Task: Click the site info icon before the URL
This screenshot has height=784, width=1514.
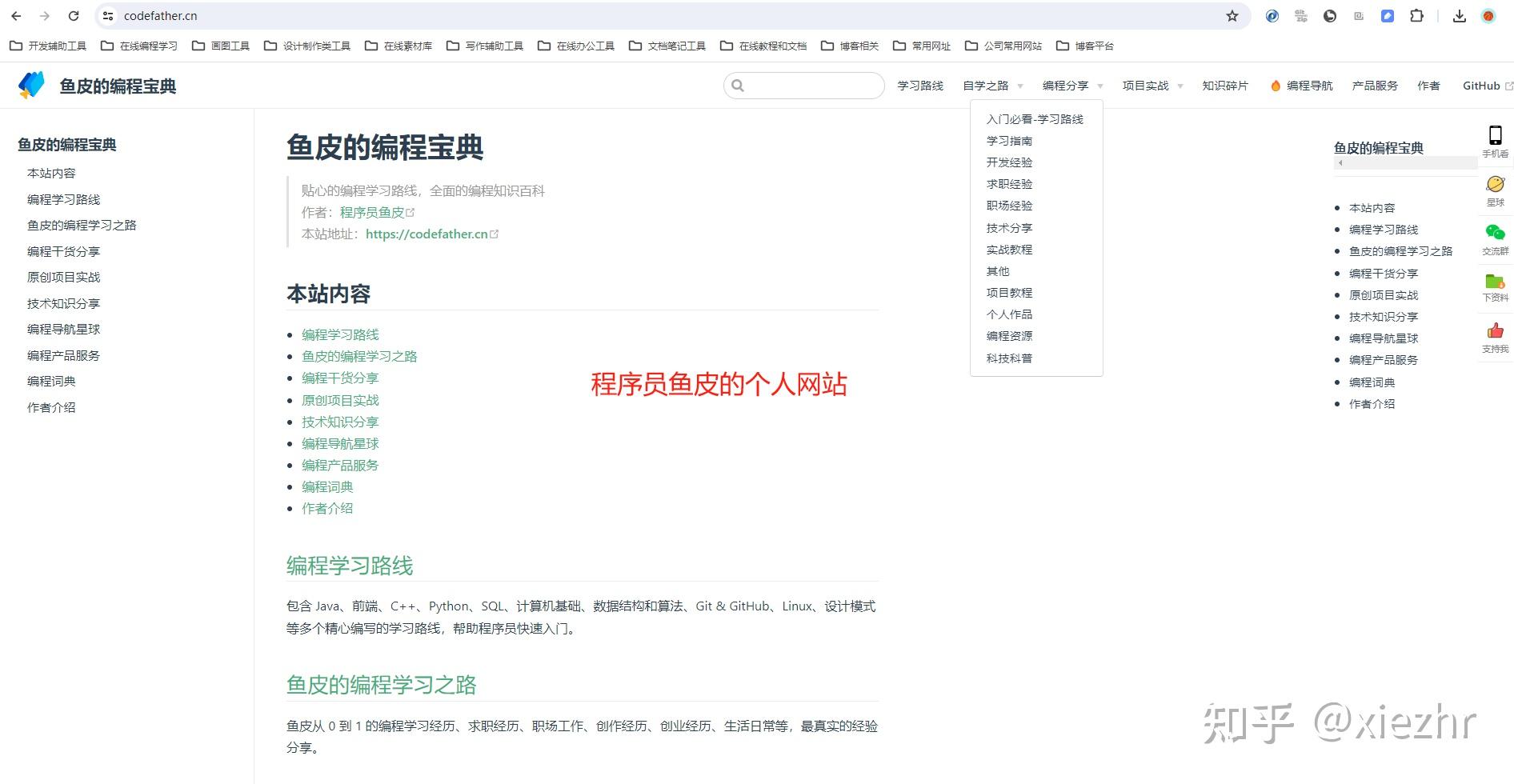Action: tap(109, 16)
